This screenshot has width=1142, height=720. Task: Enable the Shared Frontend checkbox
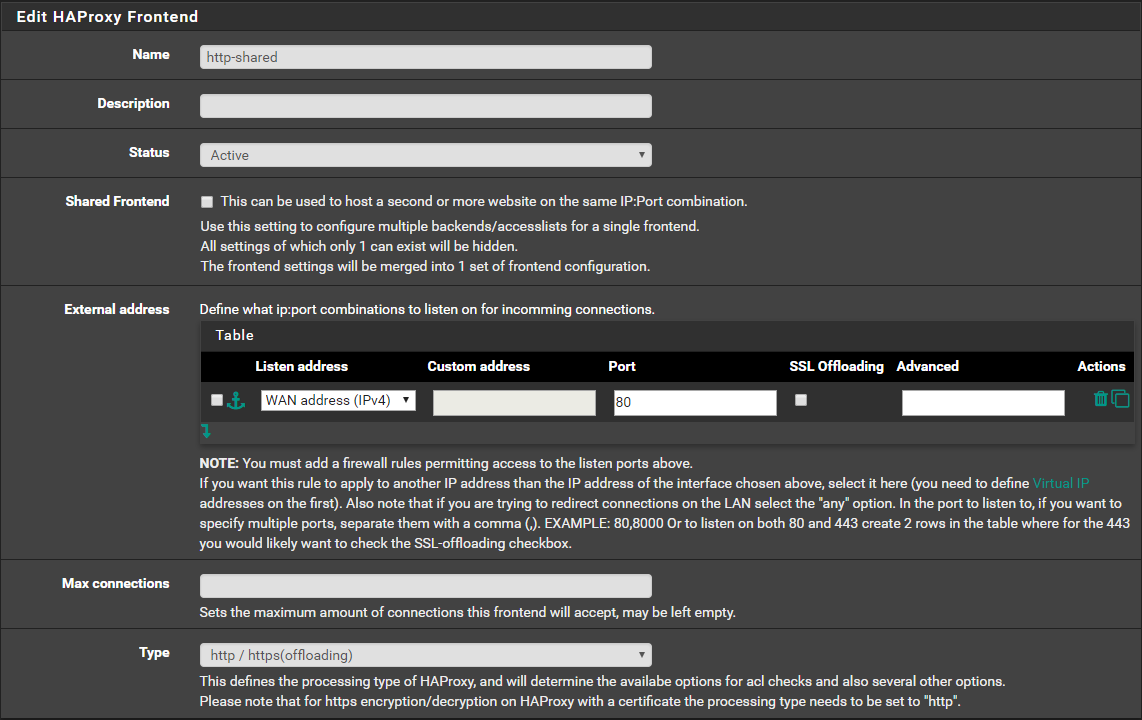[207, 201]
